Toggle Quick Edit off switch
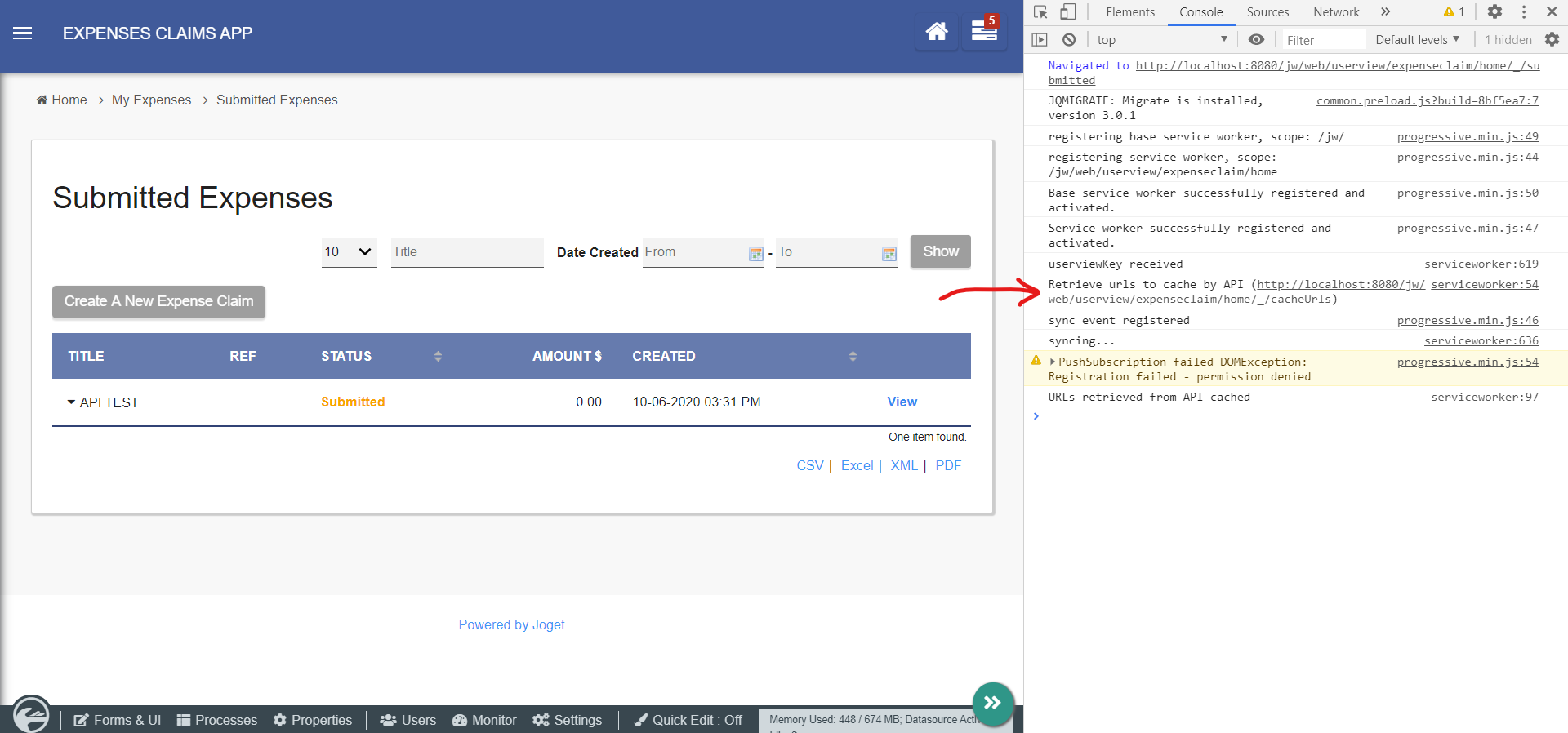1568x733 pixels. 688,720
